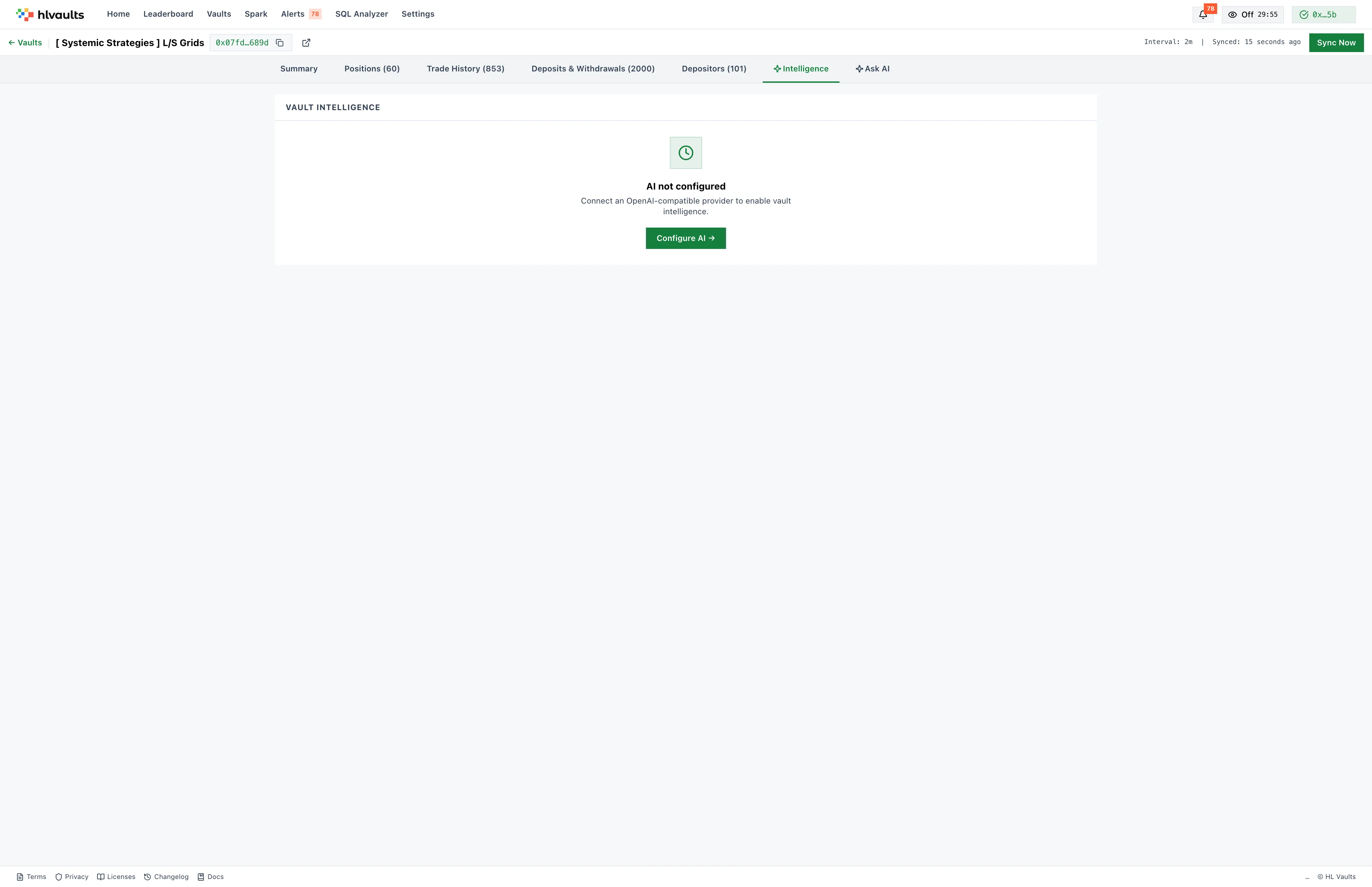Click the vault address 0x07fd…689d text
1372x887 pixels.
click(x=242, y=43)
